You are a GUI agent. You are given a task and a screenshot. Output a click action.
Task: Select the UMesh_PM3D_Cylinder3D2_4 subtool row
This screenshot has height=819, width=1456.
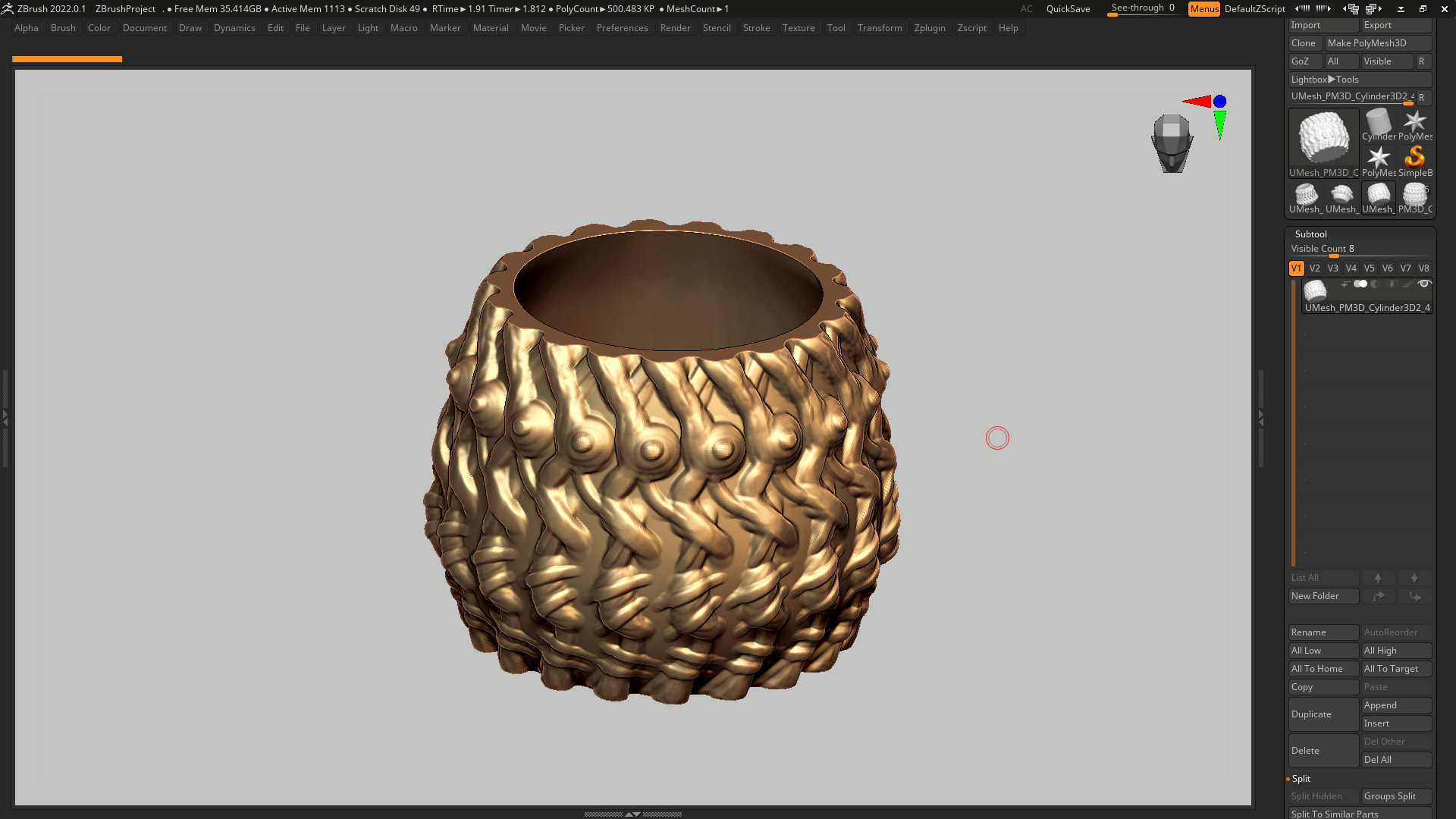[1367, 296]
